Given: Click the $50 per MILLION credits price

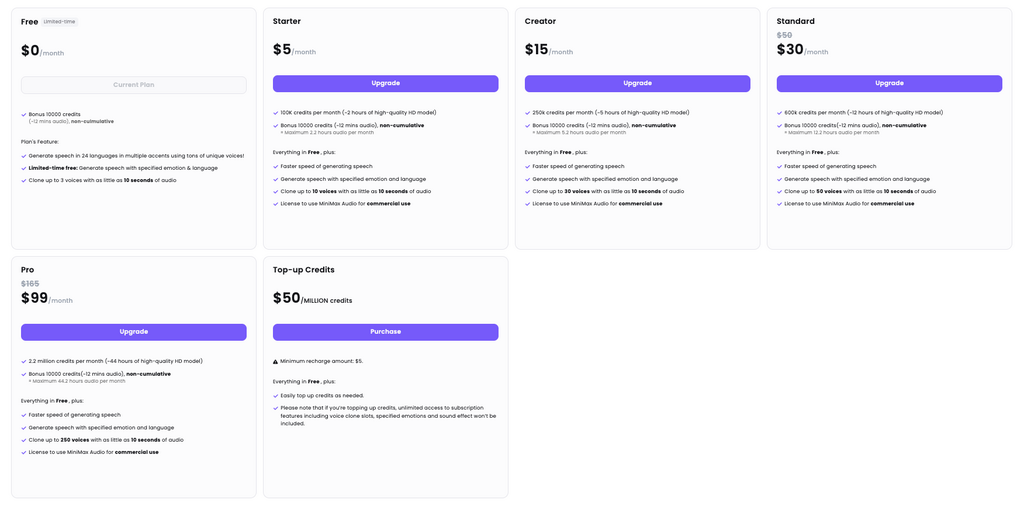Looking at the screenshot, I should (312, 299).
